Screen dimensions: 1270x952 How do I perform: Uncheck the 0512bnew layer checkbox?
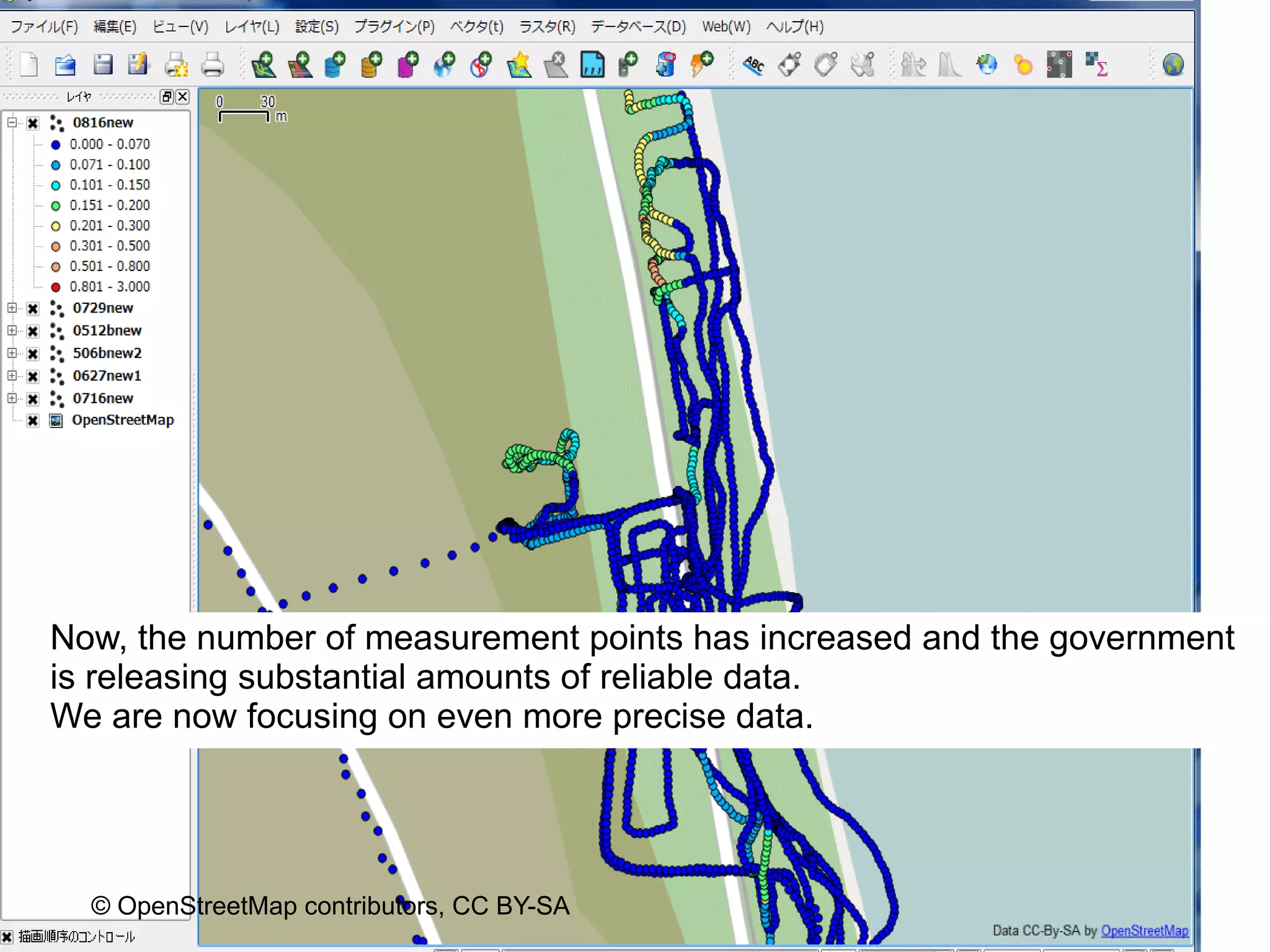tap(33, 331)
